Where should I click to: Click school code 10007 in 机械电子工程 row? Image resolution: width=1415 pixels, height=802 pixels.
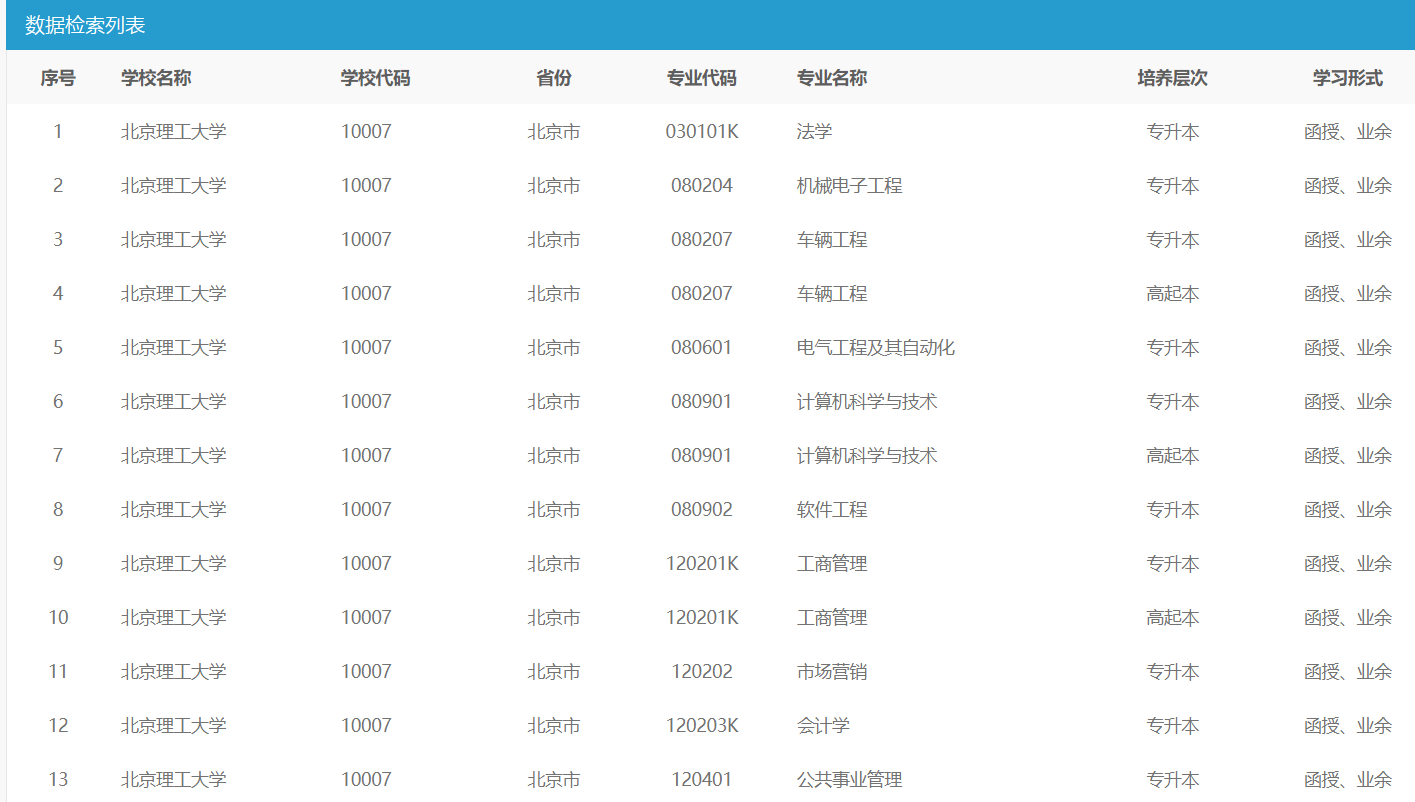(x=366, y=185)
